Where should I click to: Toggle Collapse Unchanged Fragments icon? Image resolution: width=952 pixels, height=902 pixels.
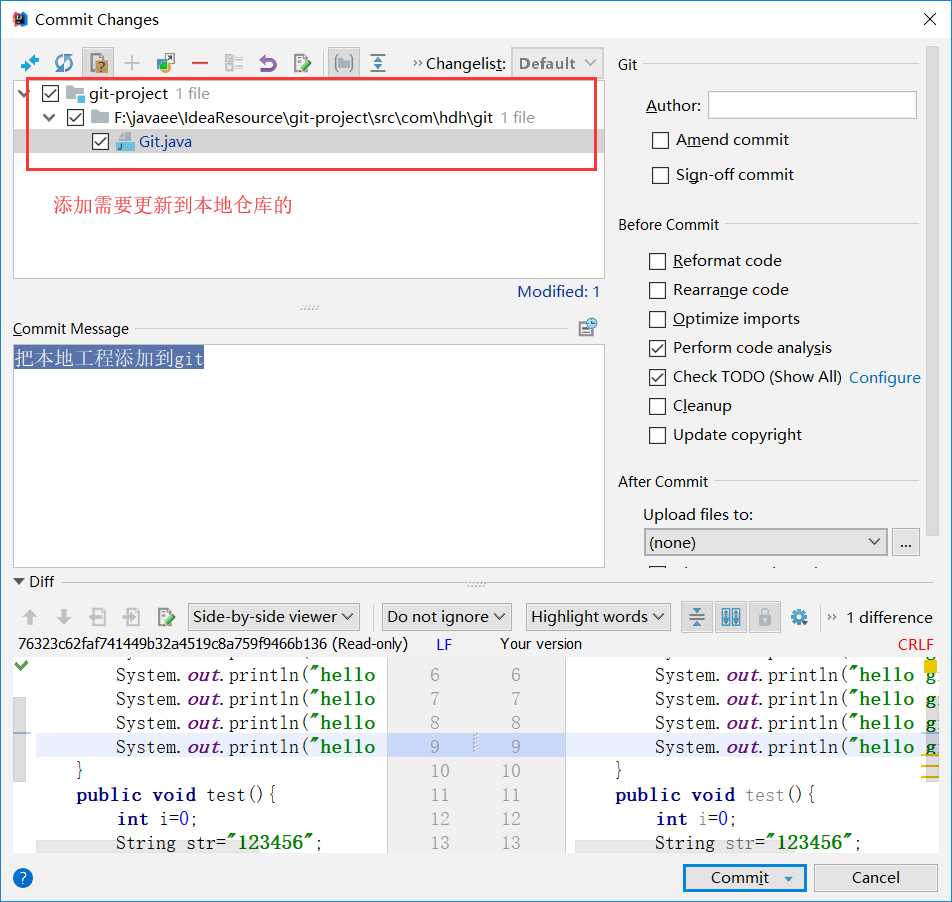coord(697,617)
